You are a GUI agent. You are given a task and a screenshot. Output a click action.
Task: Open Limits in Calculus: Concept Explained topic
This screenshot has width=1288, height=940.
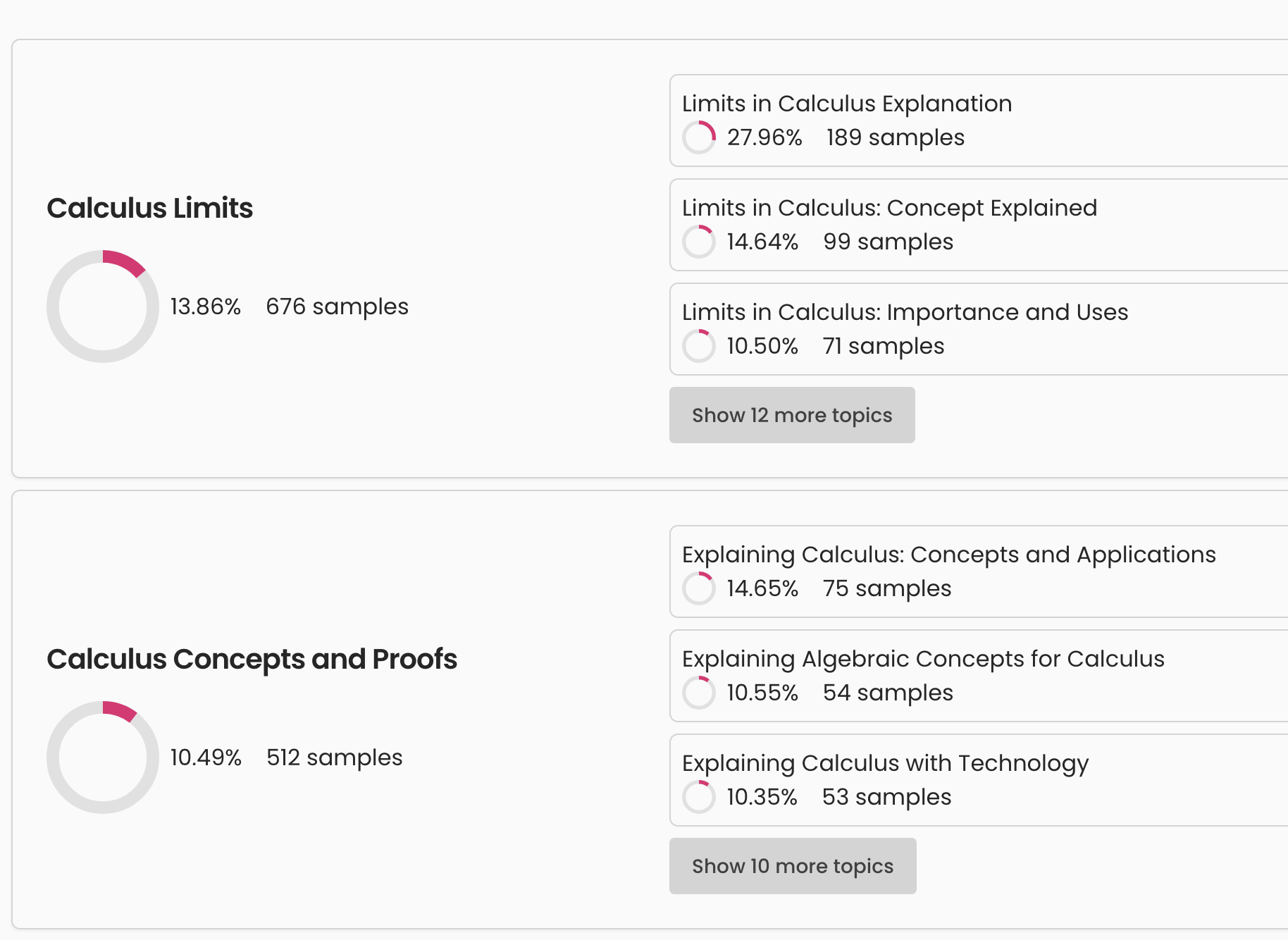[889, 208]
